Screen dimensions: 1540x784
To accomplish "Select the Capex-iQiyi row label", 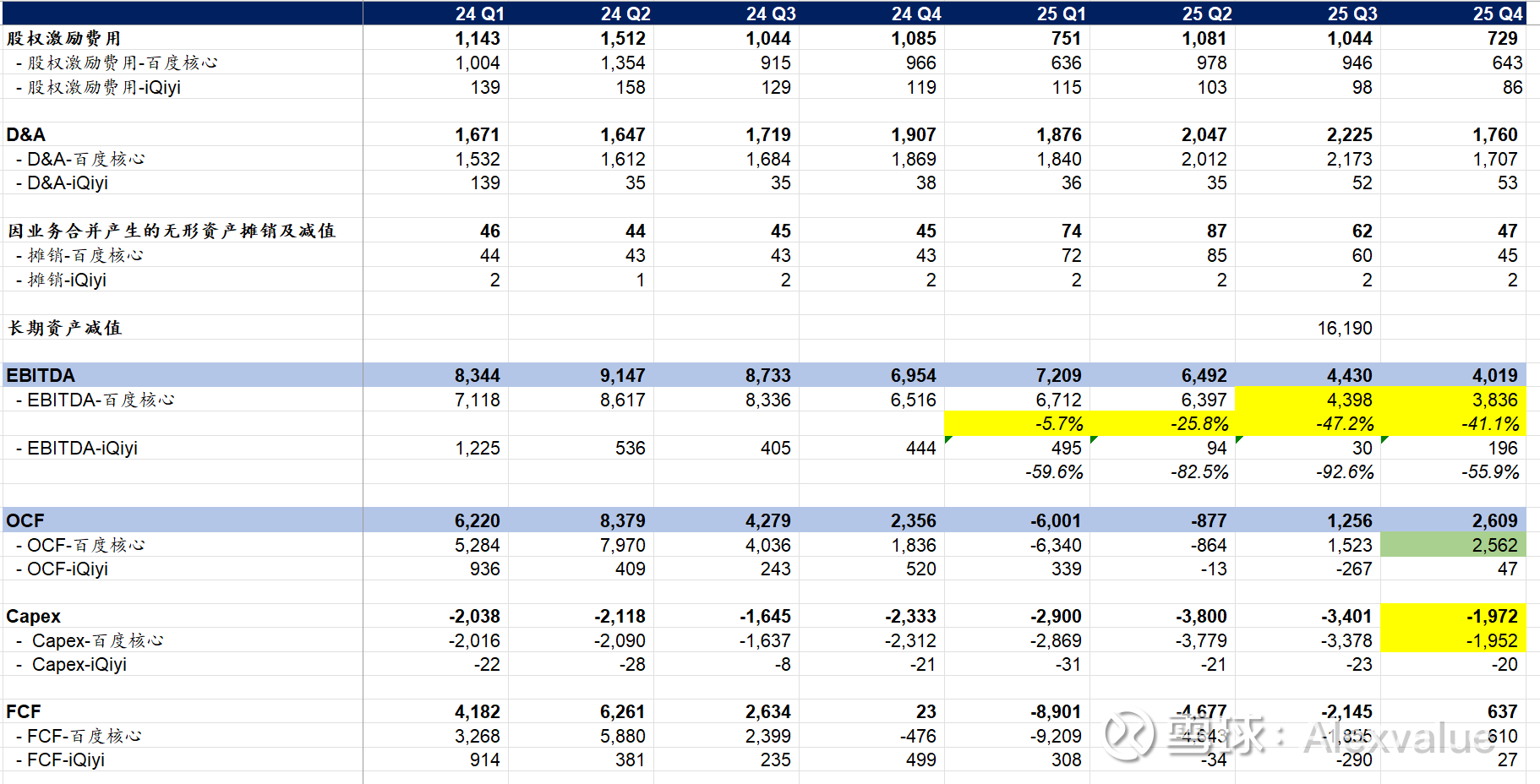I will (71, 664).
